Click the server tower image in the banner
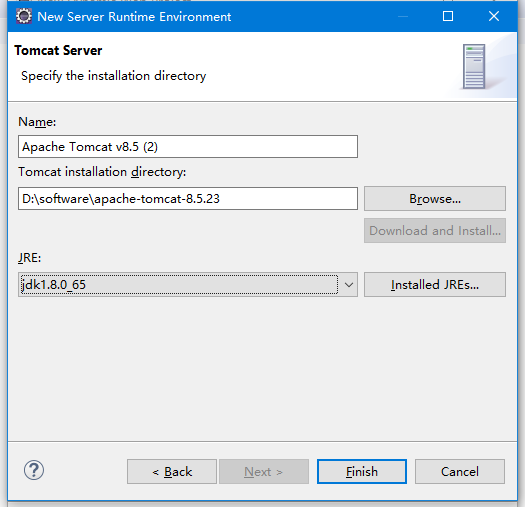Screen dimensions: 525x507 474,66
